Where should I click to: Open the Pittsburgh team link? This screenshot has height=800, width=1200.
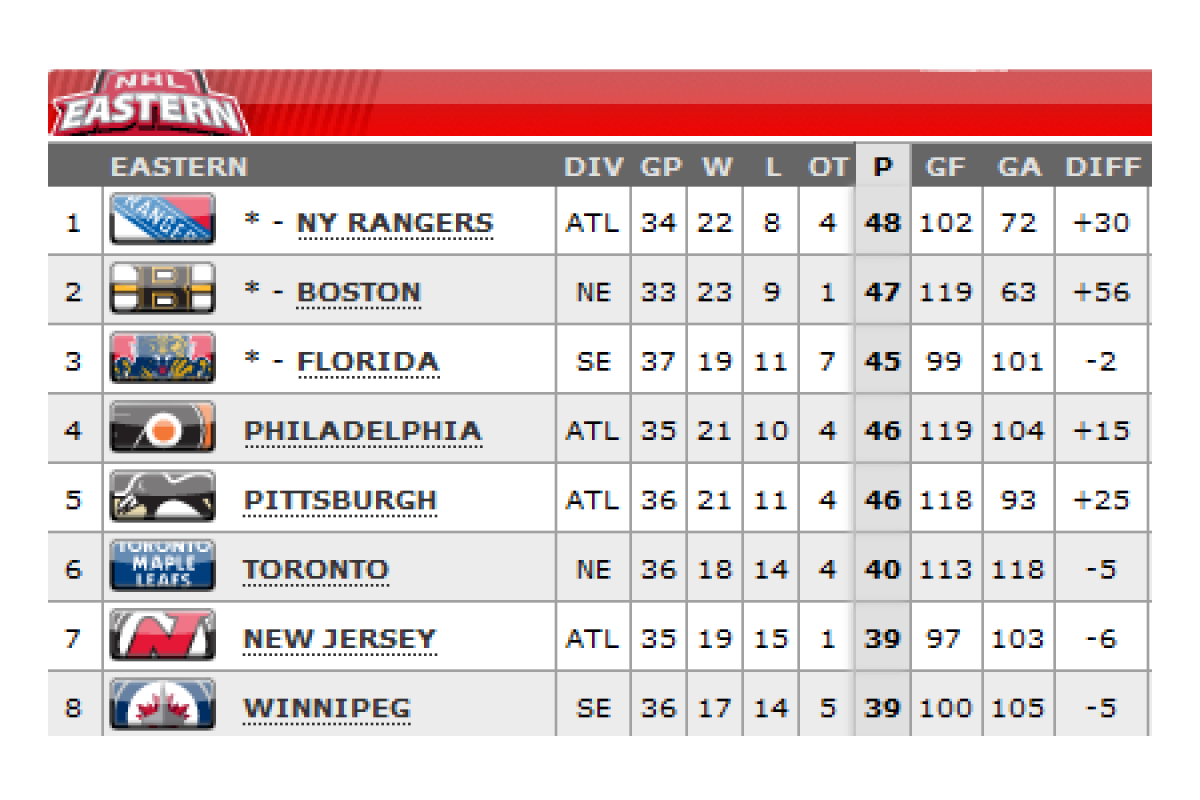[341, 500]
